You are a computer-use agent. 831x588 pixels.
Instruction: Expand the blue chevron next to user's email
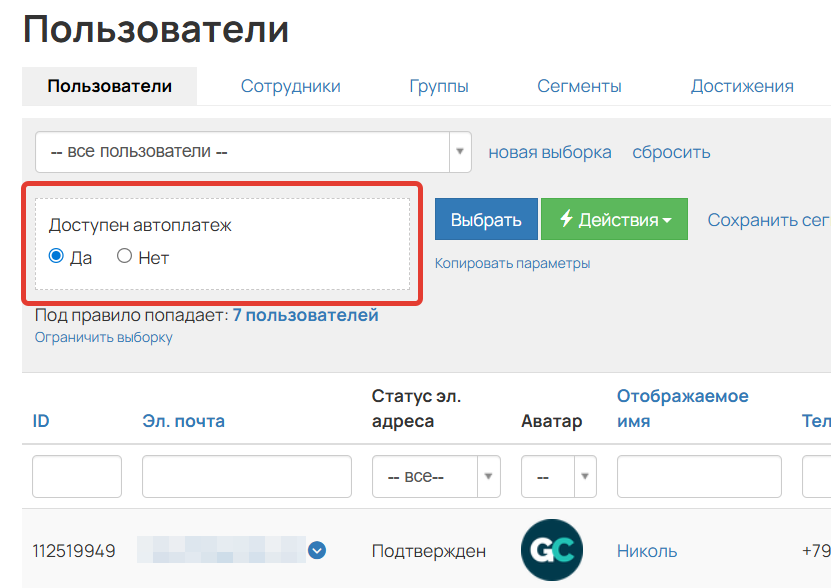317,550
